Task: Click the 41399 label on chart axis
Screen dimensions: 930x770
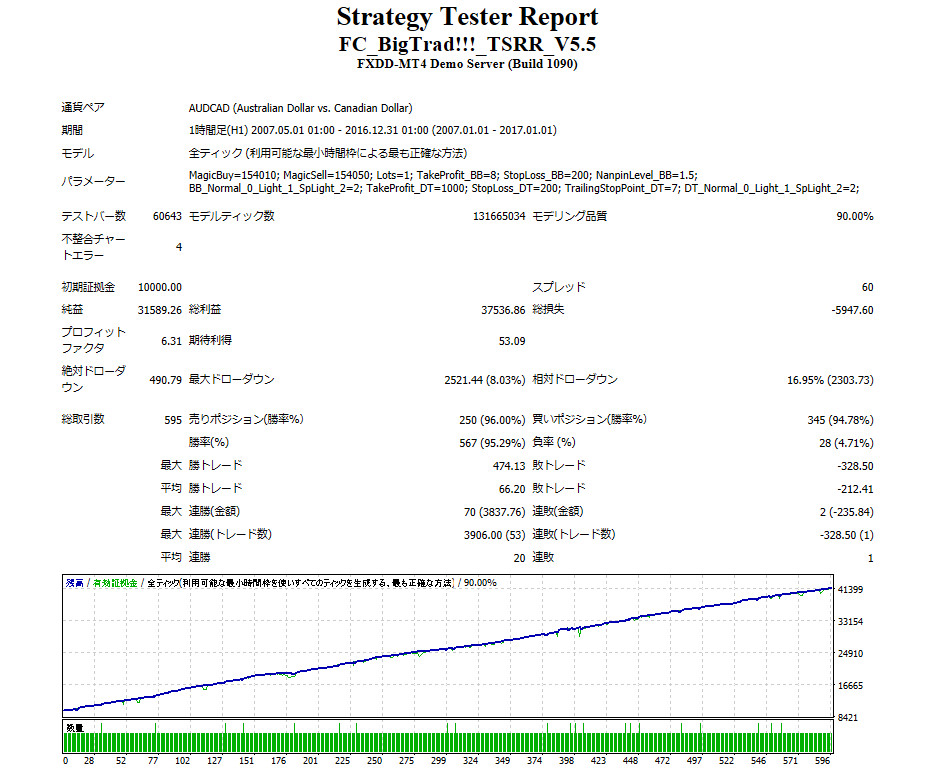Action: tap(850, 590)
